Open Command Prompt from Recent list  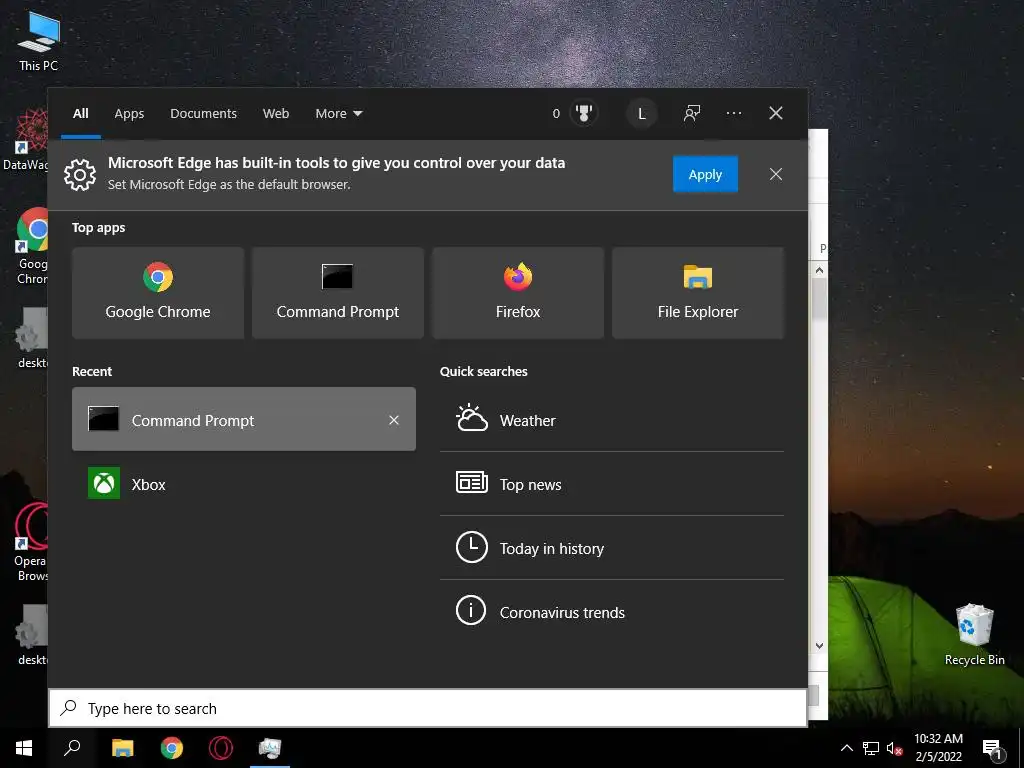244,419
